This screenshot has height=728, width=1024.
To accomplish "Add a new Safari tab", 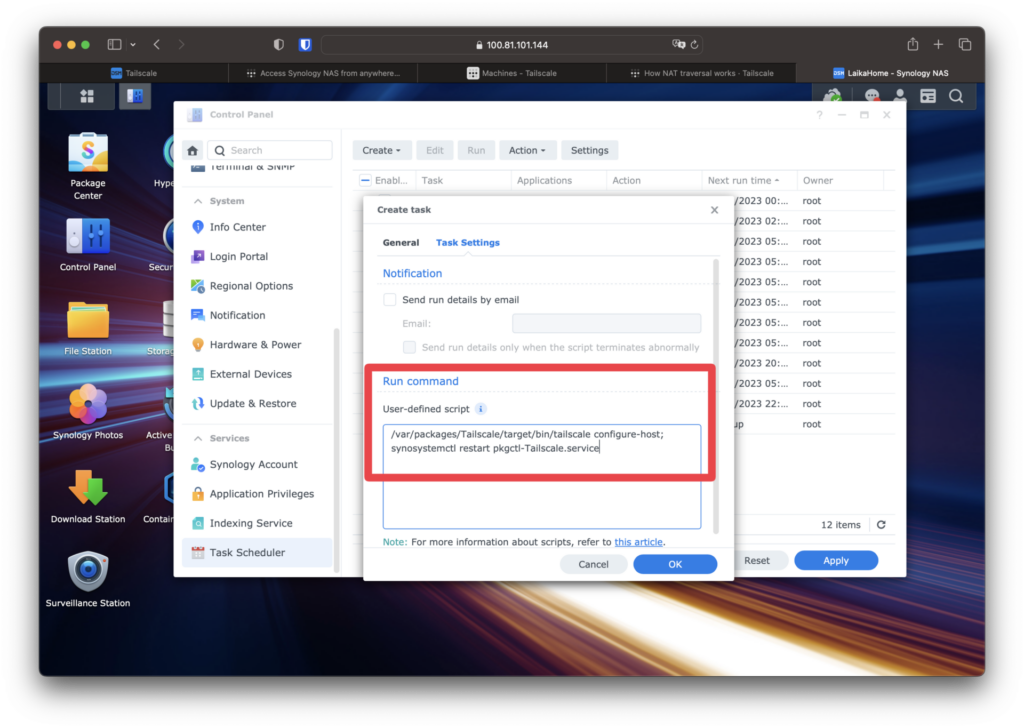I will tap(938, 44).
